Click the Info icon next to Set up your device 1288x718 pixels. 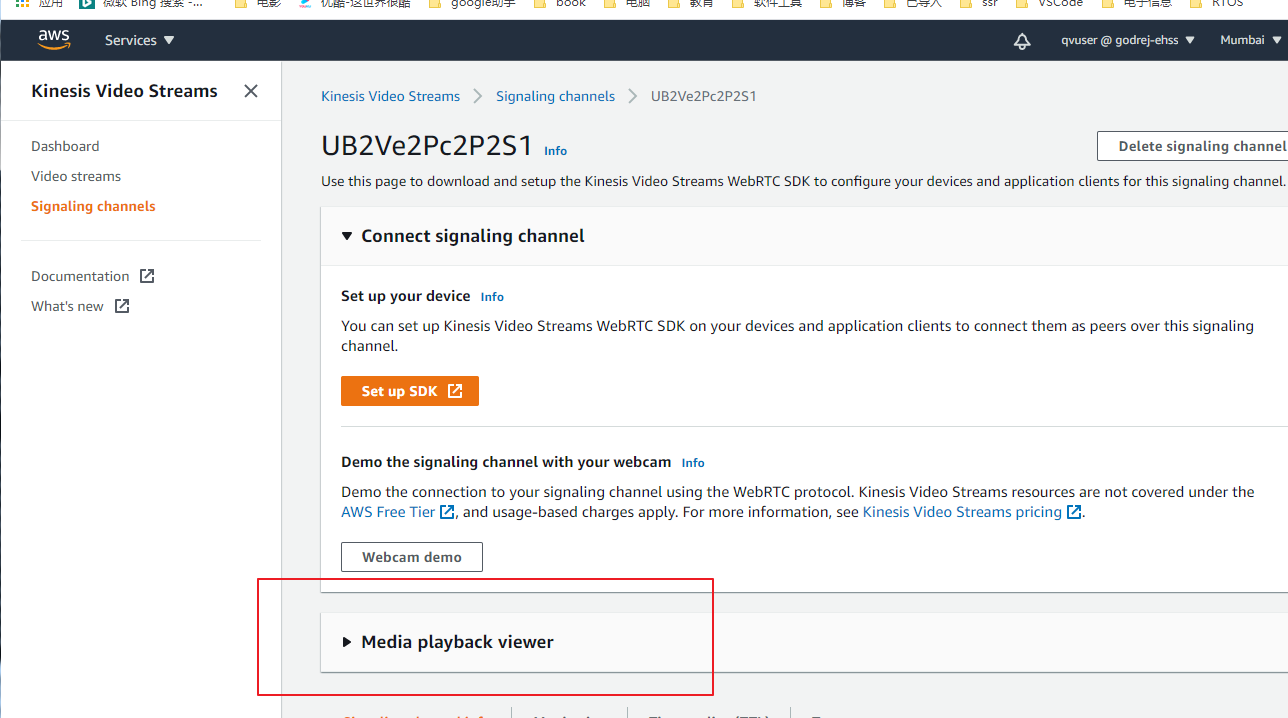(491, 296)
